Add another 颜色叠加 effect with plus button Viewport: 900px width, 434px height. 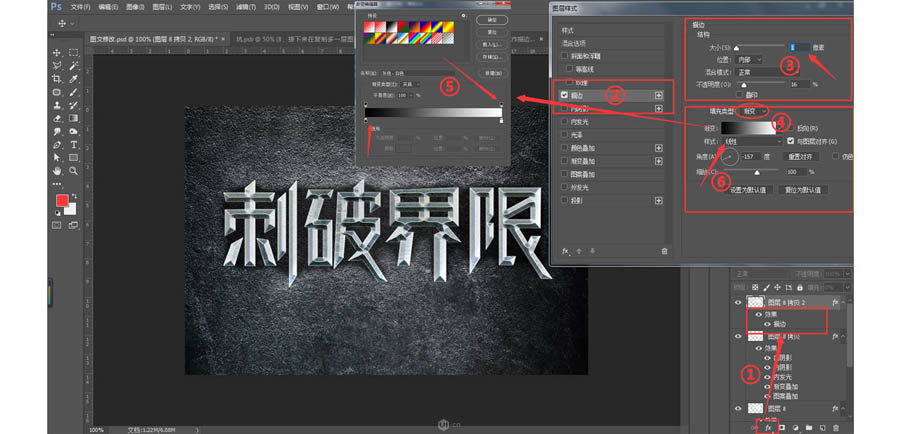(x=658, y=148)
